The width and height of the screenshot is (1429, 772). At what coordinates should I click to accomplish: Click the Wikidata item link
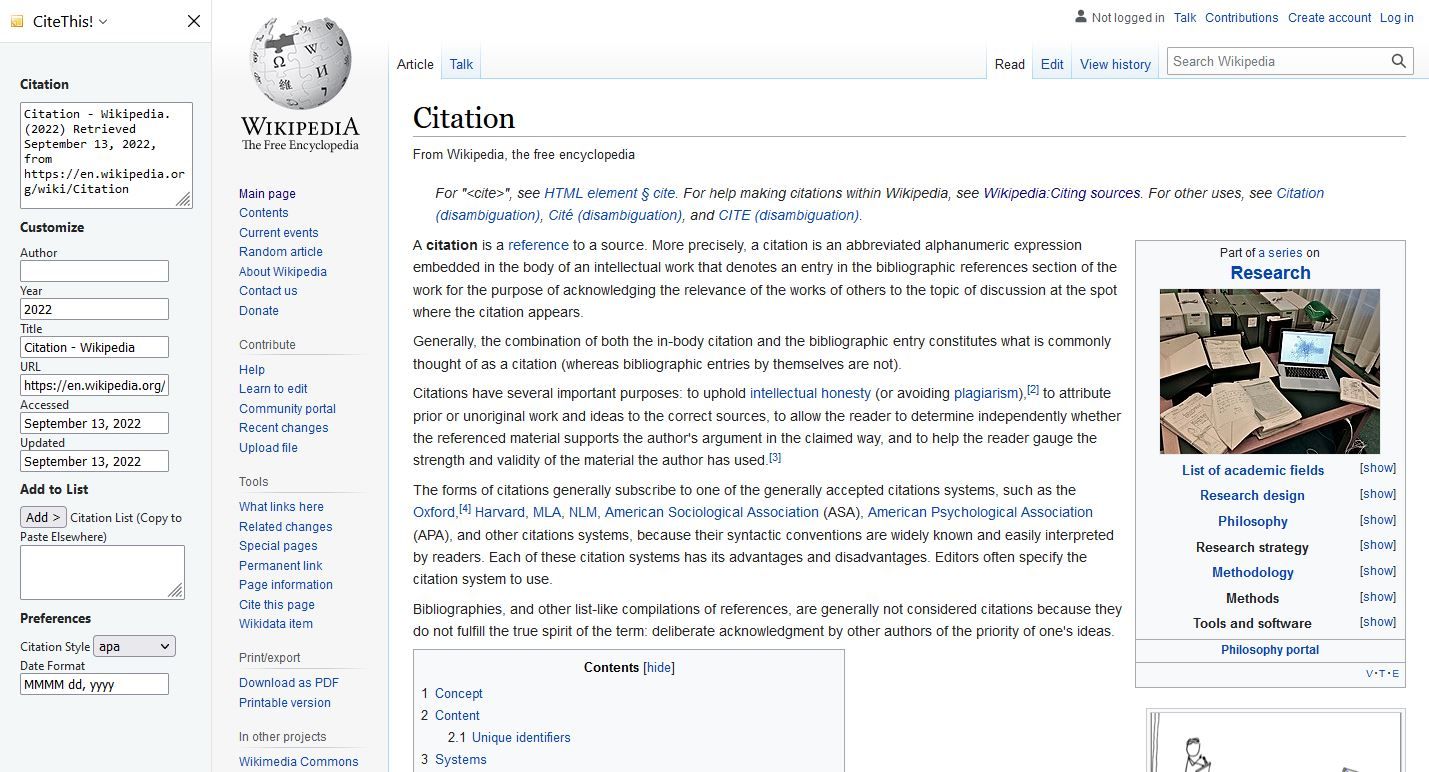pos(276,623)
